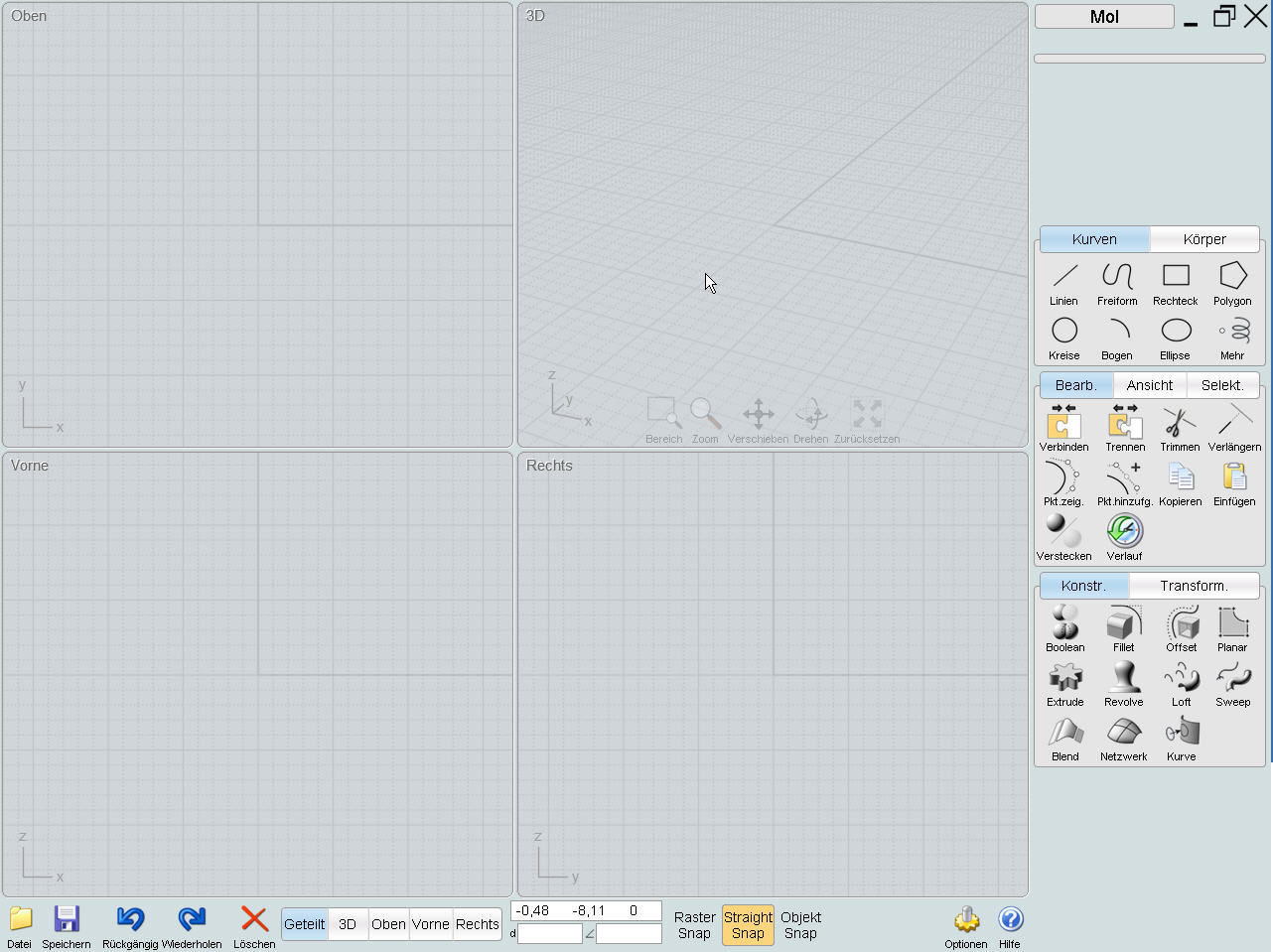Select the Boolean tool
The image size is (1273, 952).
(x=1064, y=629)
